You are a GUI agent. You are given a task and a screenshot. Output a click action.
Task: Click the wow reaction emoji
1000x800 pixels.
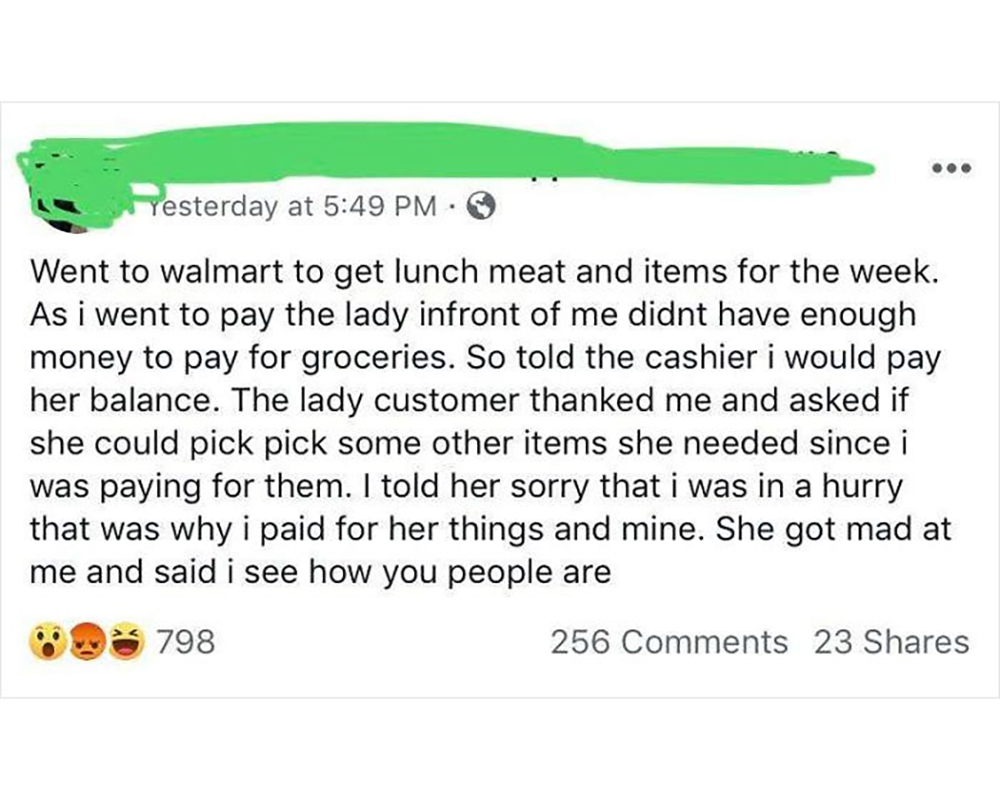(x=49, y=641)
